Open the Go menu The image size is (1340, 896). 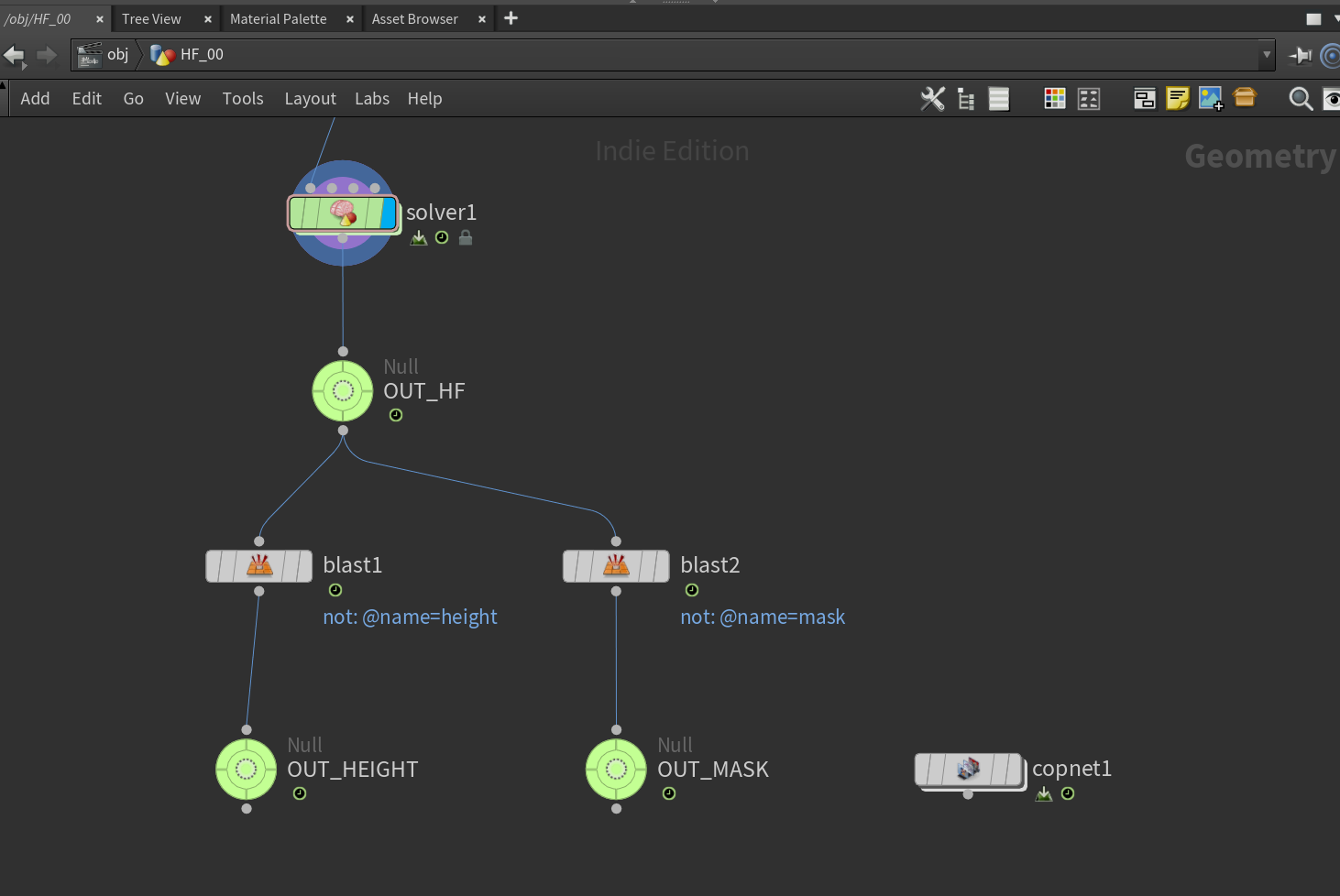pyautogui.click(x=134, y=99)
